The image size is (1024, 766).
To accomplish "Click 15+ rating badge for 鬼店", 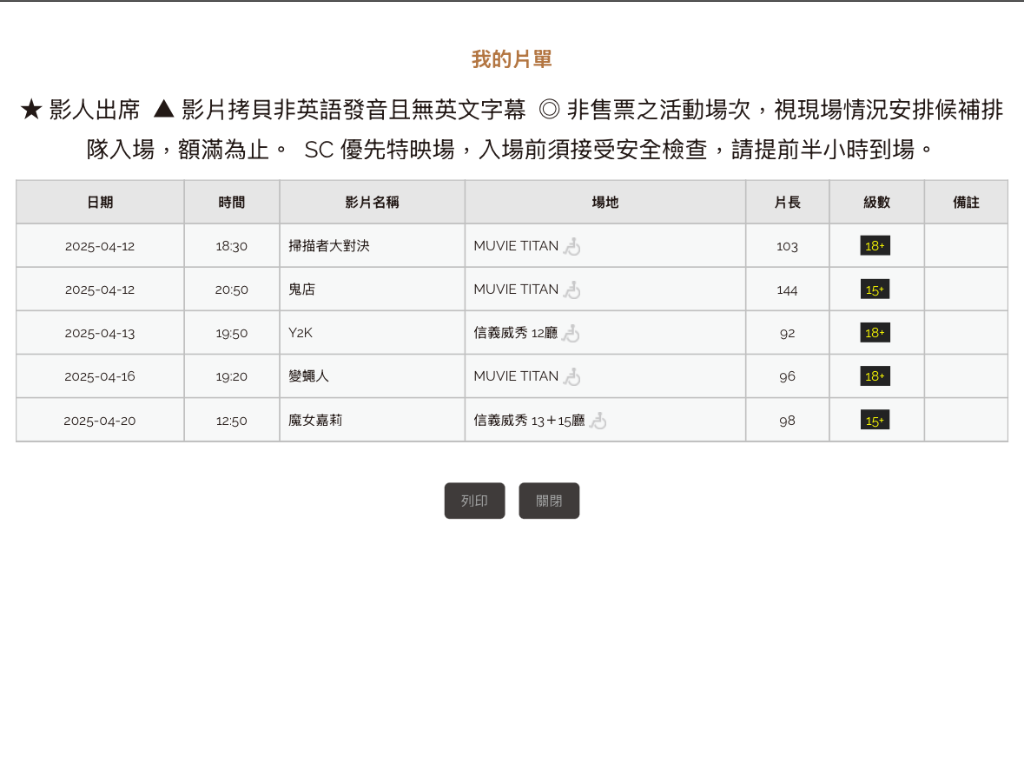I will coord(875,289).
